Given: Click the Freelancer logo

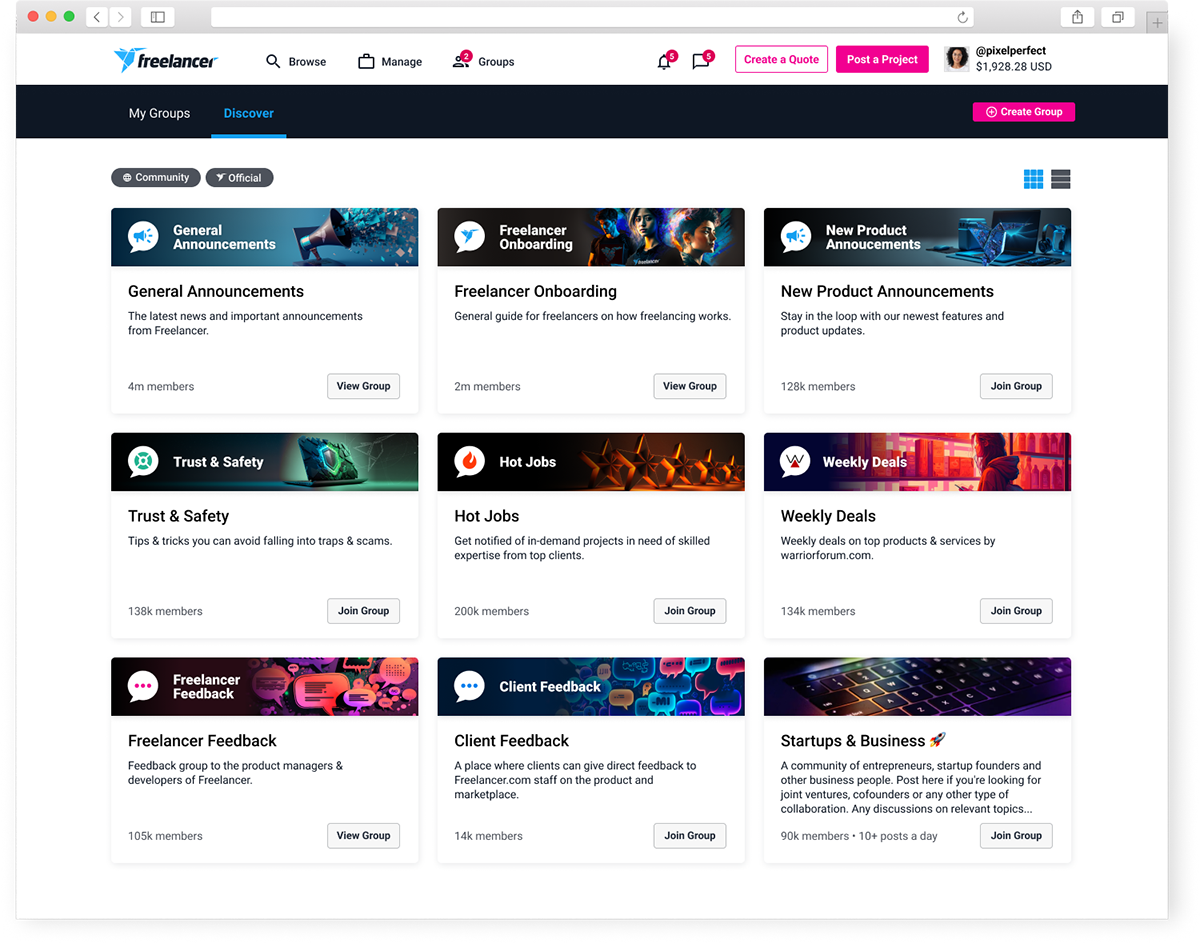Looking at the screenshot, I should (166, 60).
